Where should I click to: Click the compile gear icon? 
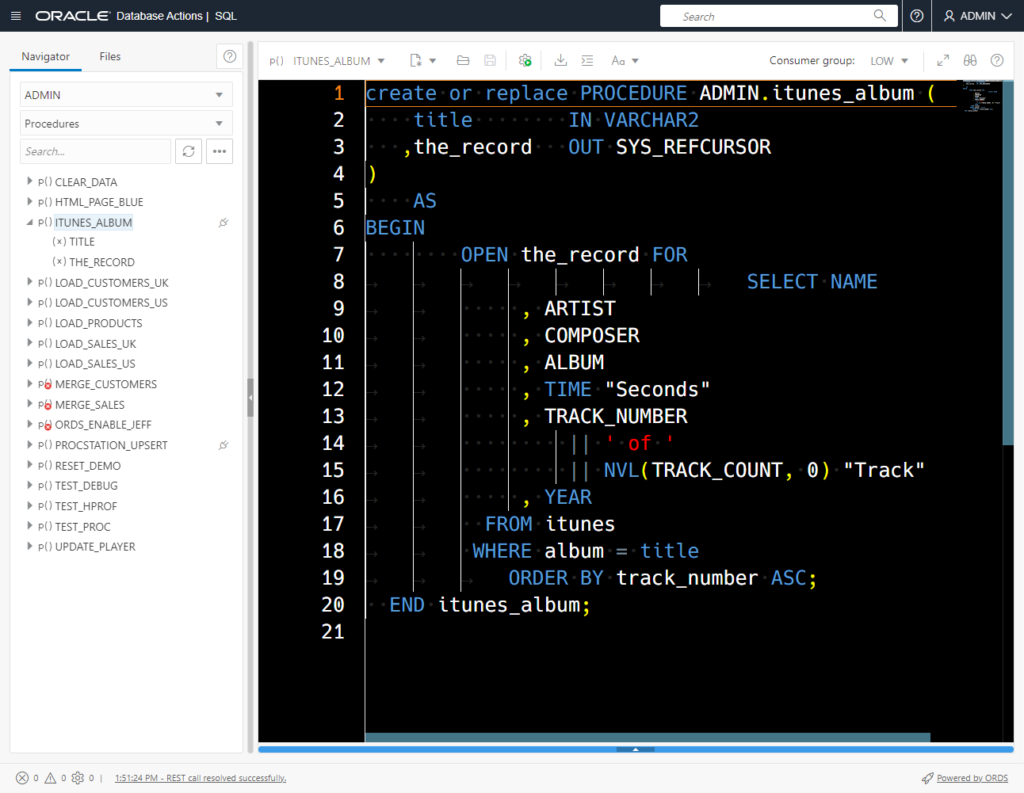[x=525, y=61]
